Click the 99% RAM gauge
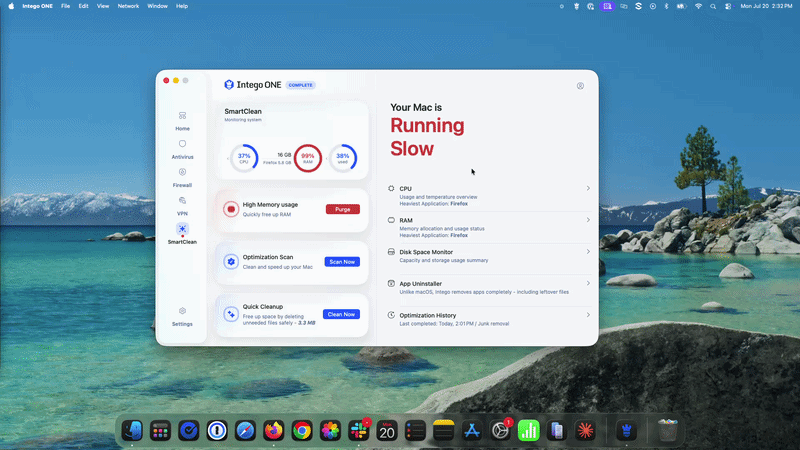This screenshot has width=800, height=450. [308, 158]
